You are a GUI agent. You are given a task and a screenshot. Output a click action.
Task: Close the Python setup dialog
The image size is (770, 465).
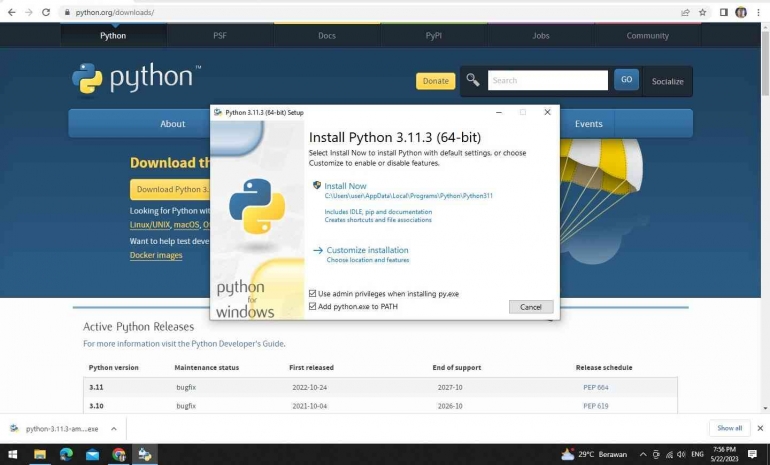tap(547, 112)
